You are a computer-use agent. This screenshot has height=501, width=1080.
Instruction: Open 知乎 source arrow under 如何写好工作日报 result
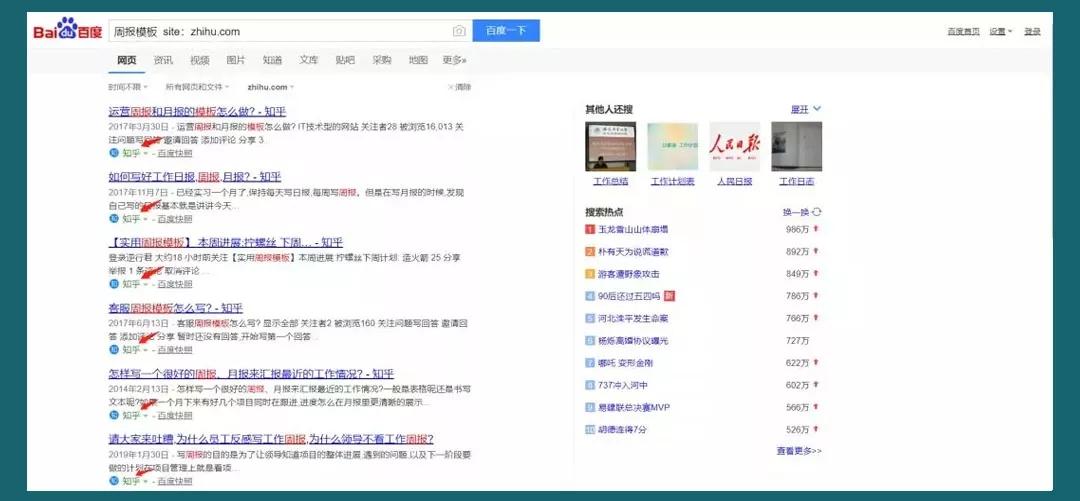145,219
